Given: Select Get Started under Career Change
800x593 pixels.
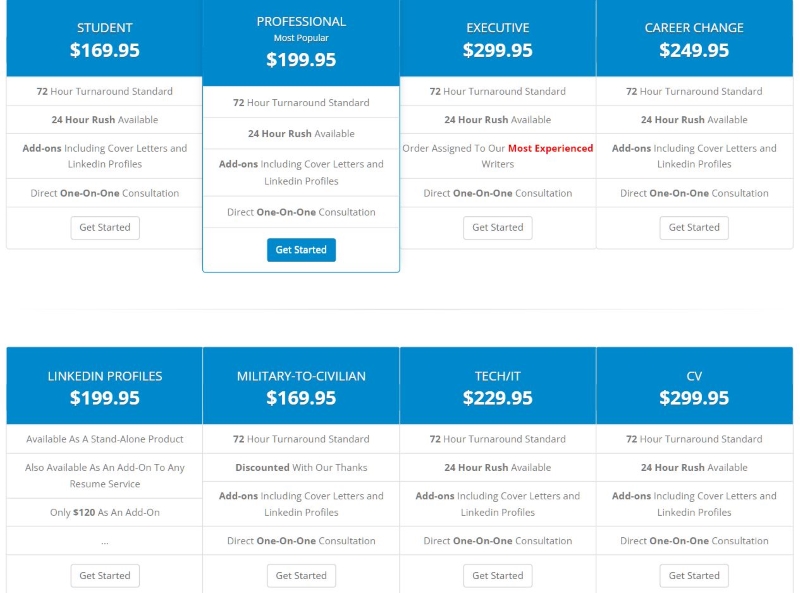Looking at the screenshot, I should 694,228.
